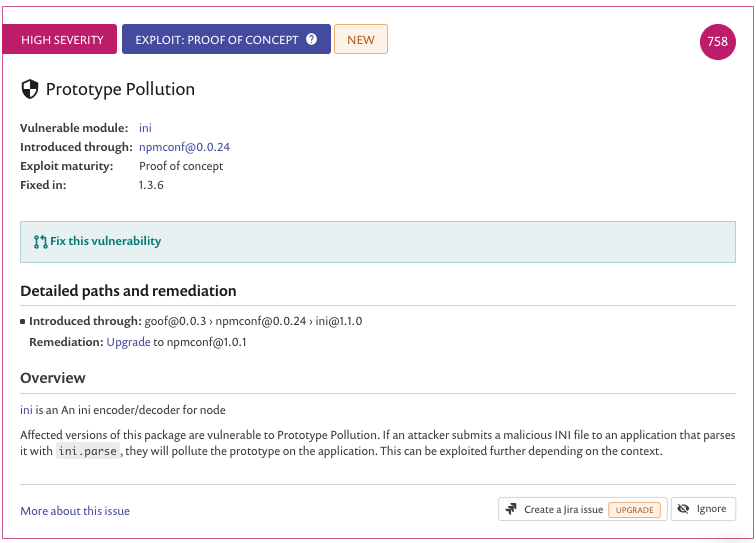Click Create a Jira issue button

pos(582,509)
